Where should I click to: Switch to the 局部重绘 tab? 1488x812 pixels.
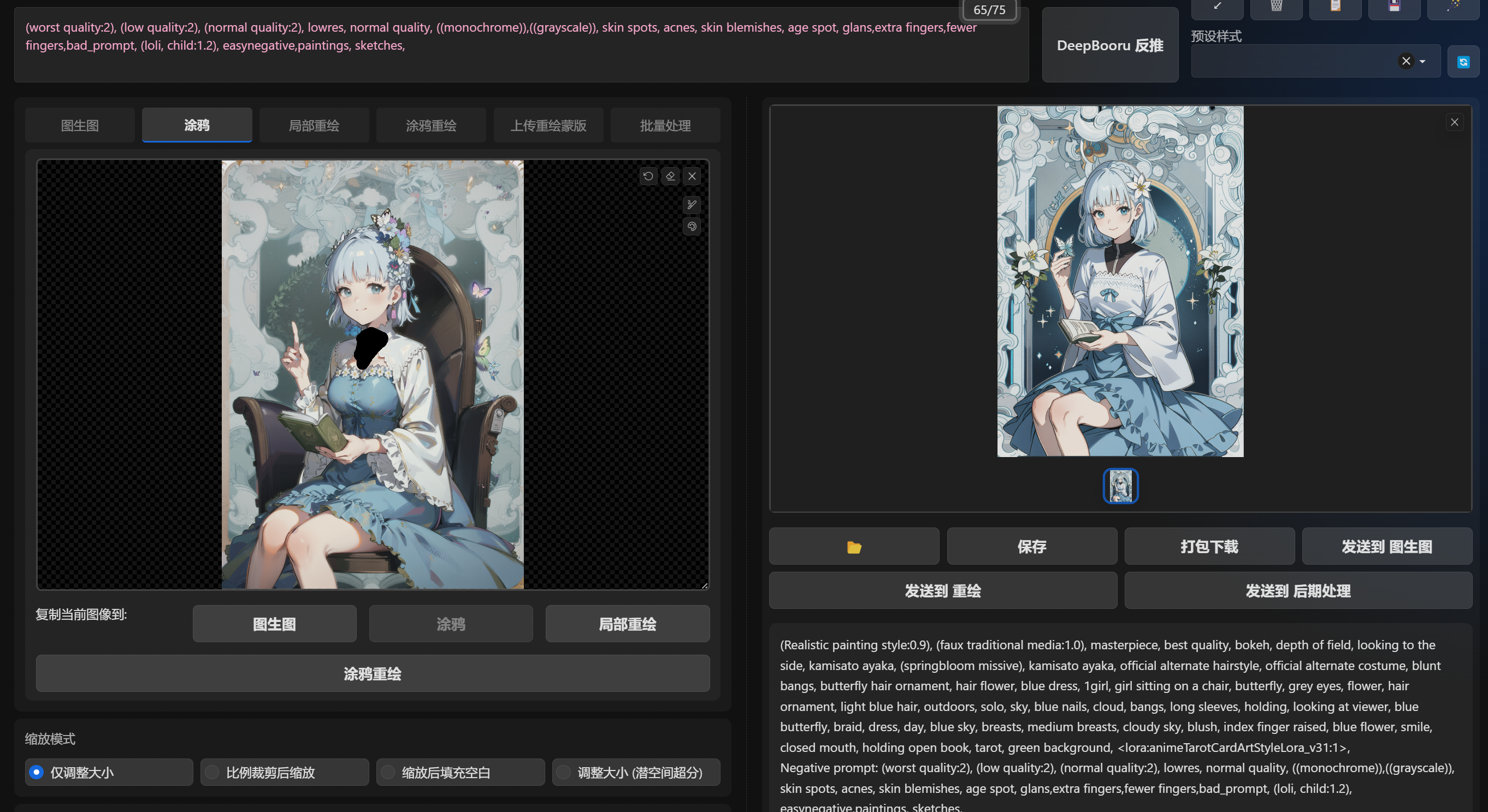coord(314,126)
